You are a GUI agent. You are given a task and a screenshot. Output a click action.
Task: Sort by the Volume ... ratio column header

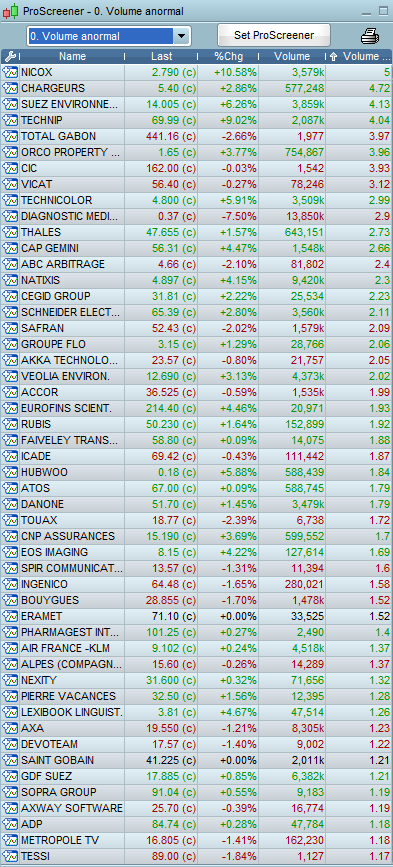359,56
